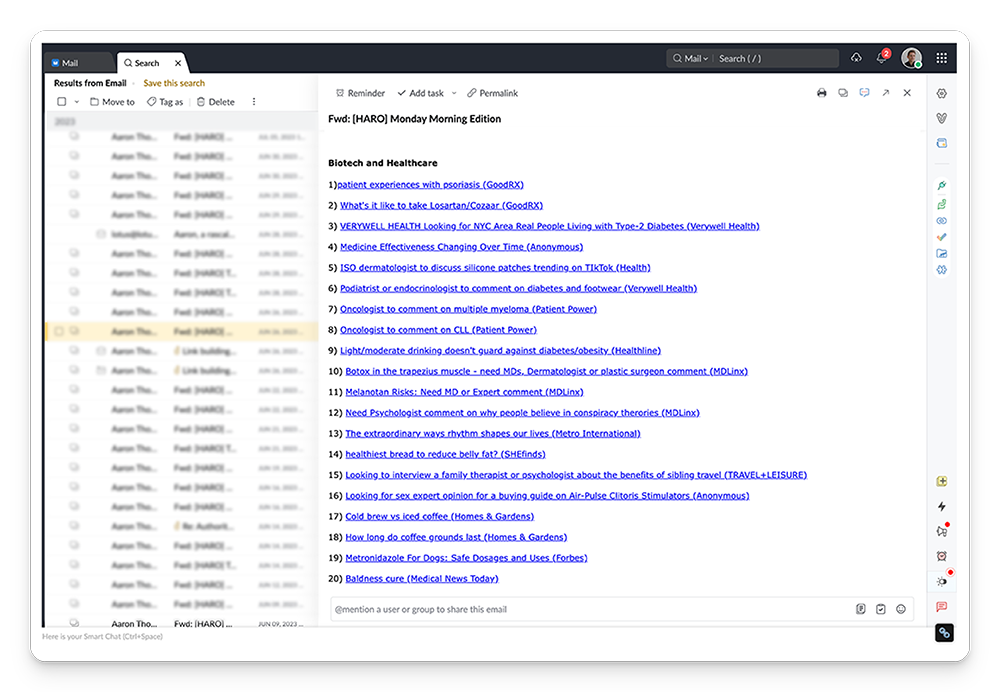The image size is (1000, 692).
Task: Click Move to in list toolbar
Action: click(x=112, y=101)
